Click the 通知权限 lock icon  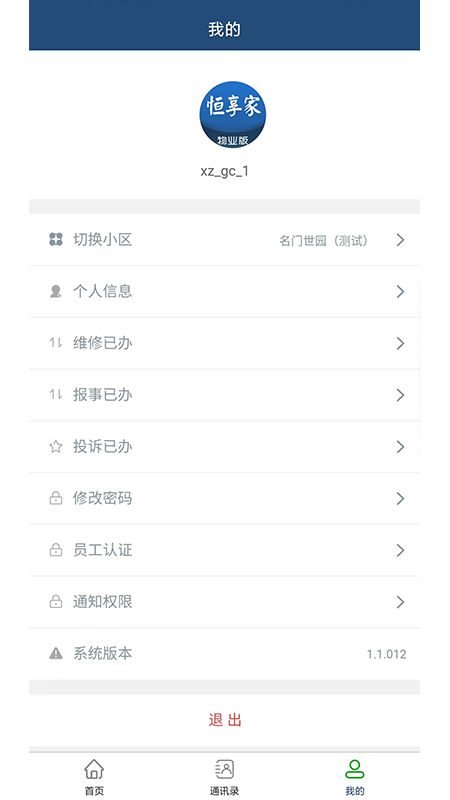click(56, 602)
